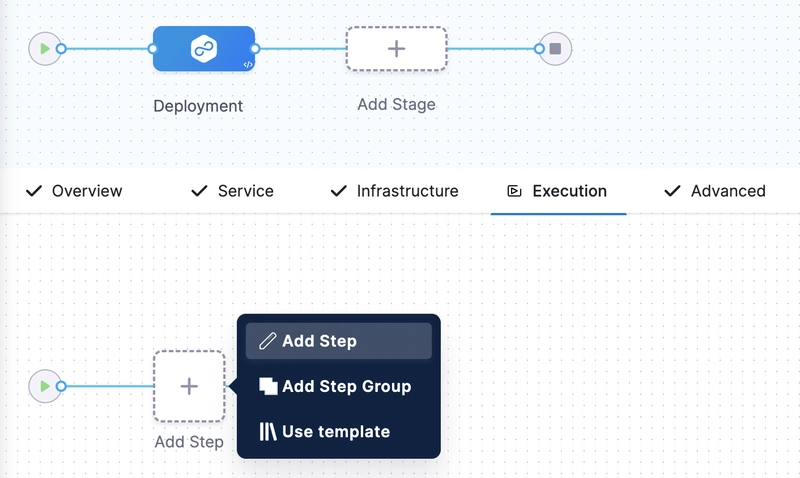
Task: Select Use template menu entry
Action: [339, 432]
